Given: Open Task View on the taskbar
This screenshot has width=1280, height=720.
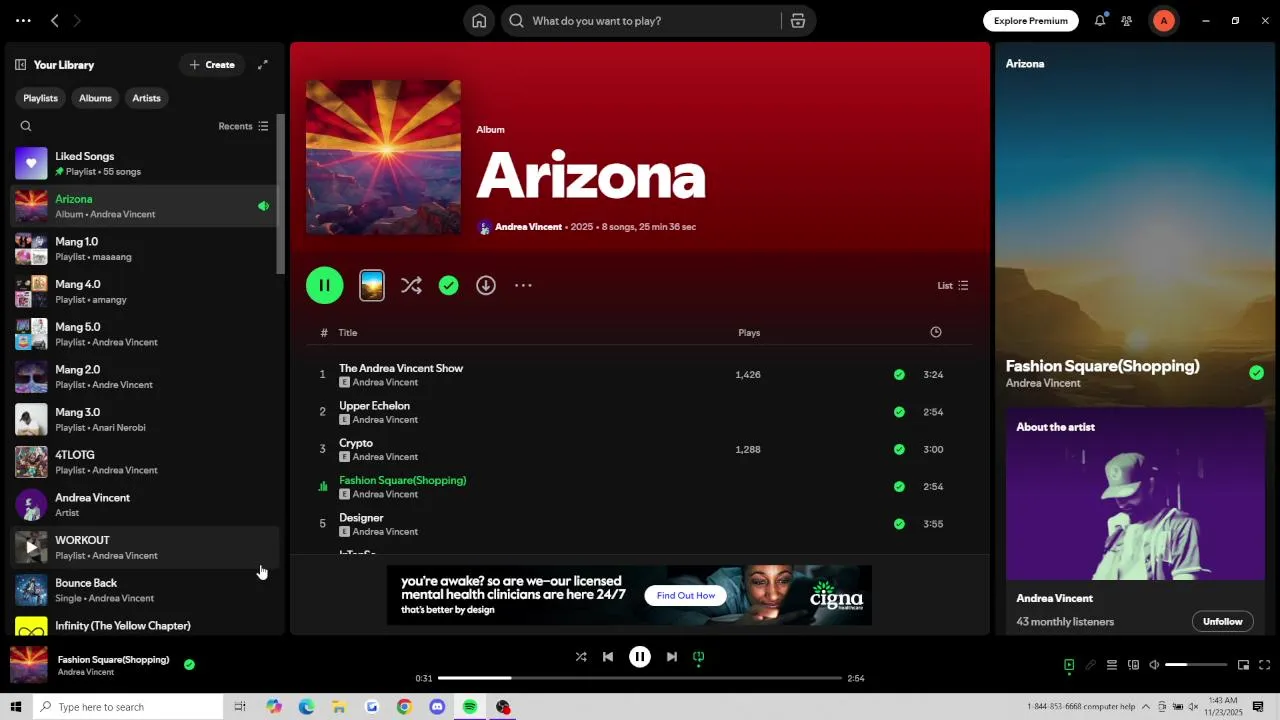Looking at the screenshot, I should click(240, 707).
